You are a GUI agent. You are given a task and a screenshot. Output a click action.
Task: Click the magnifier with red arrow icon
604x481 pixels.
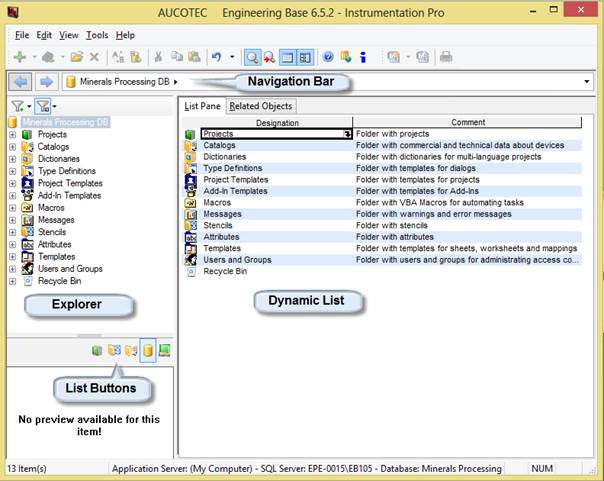(x=269, y=58)
